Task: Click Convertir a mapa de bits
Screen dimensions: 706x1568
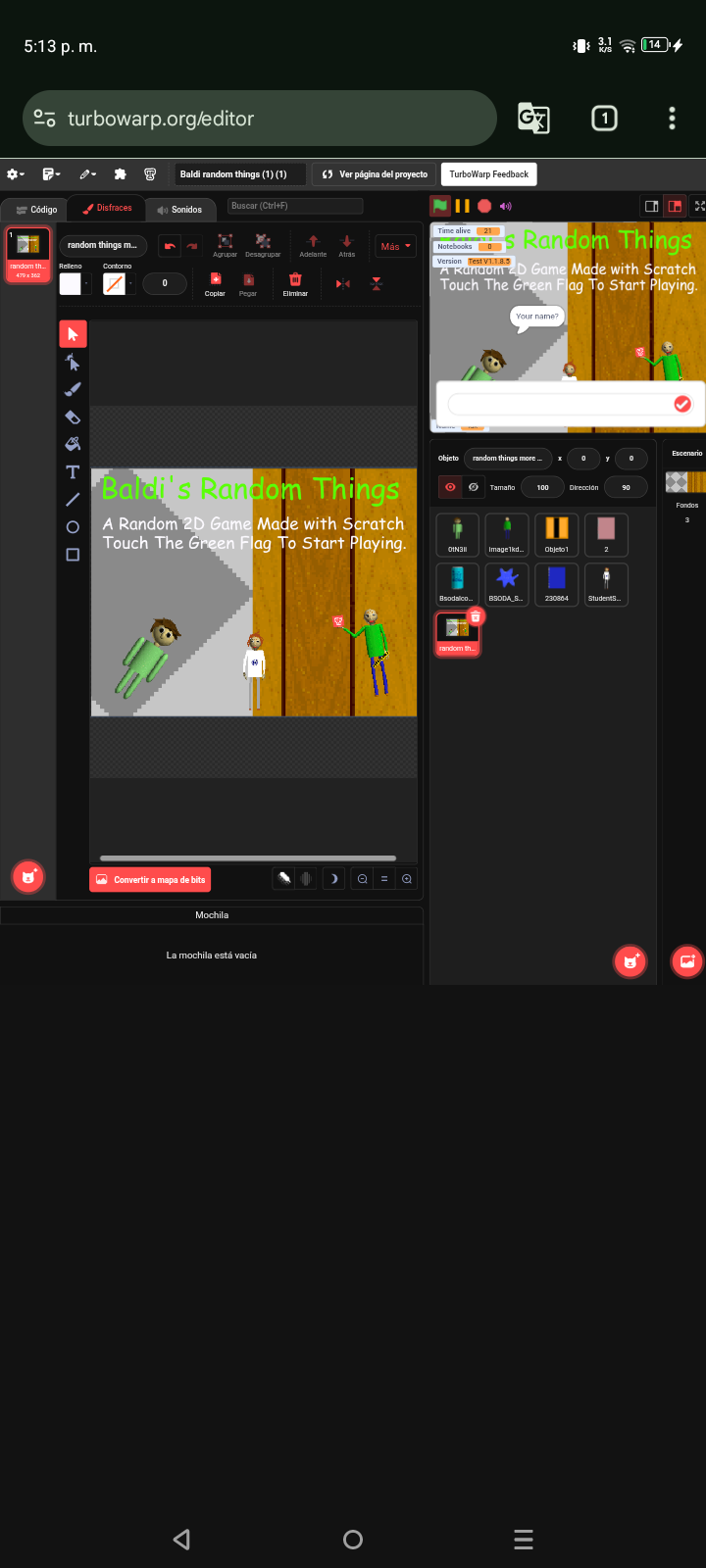Action: 151,880
